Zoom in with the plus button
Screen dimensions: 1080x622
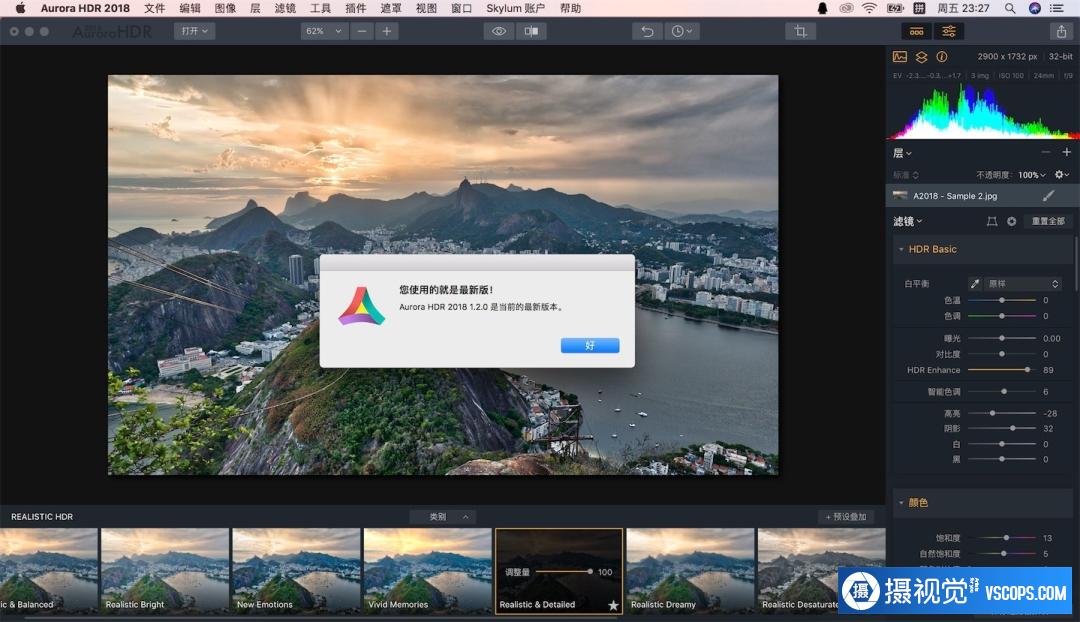coord(386,31)
